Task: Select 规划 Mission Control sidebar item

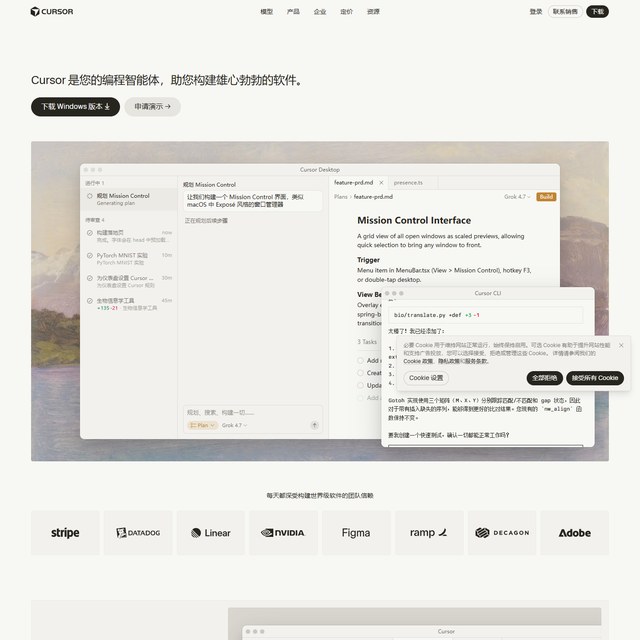Action: (129, 199)
